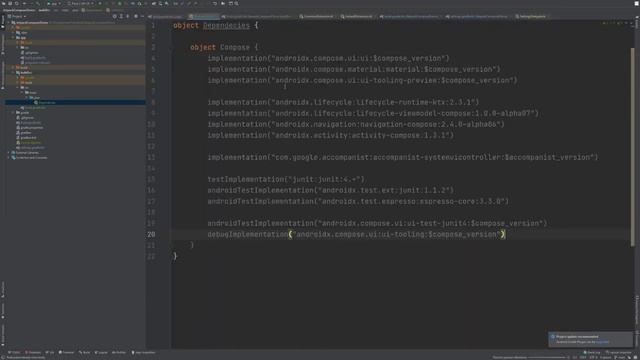Image resolution: width=640 pixels, height=360 pixels.
Task: Open the Project view dropdown in panel header
Action: 17,16
